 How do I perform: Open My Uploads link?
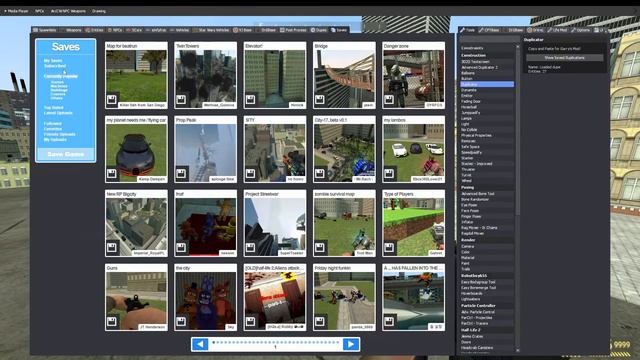(x=55, y=140)
